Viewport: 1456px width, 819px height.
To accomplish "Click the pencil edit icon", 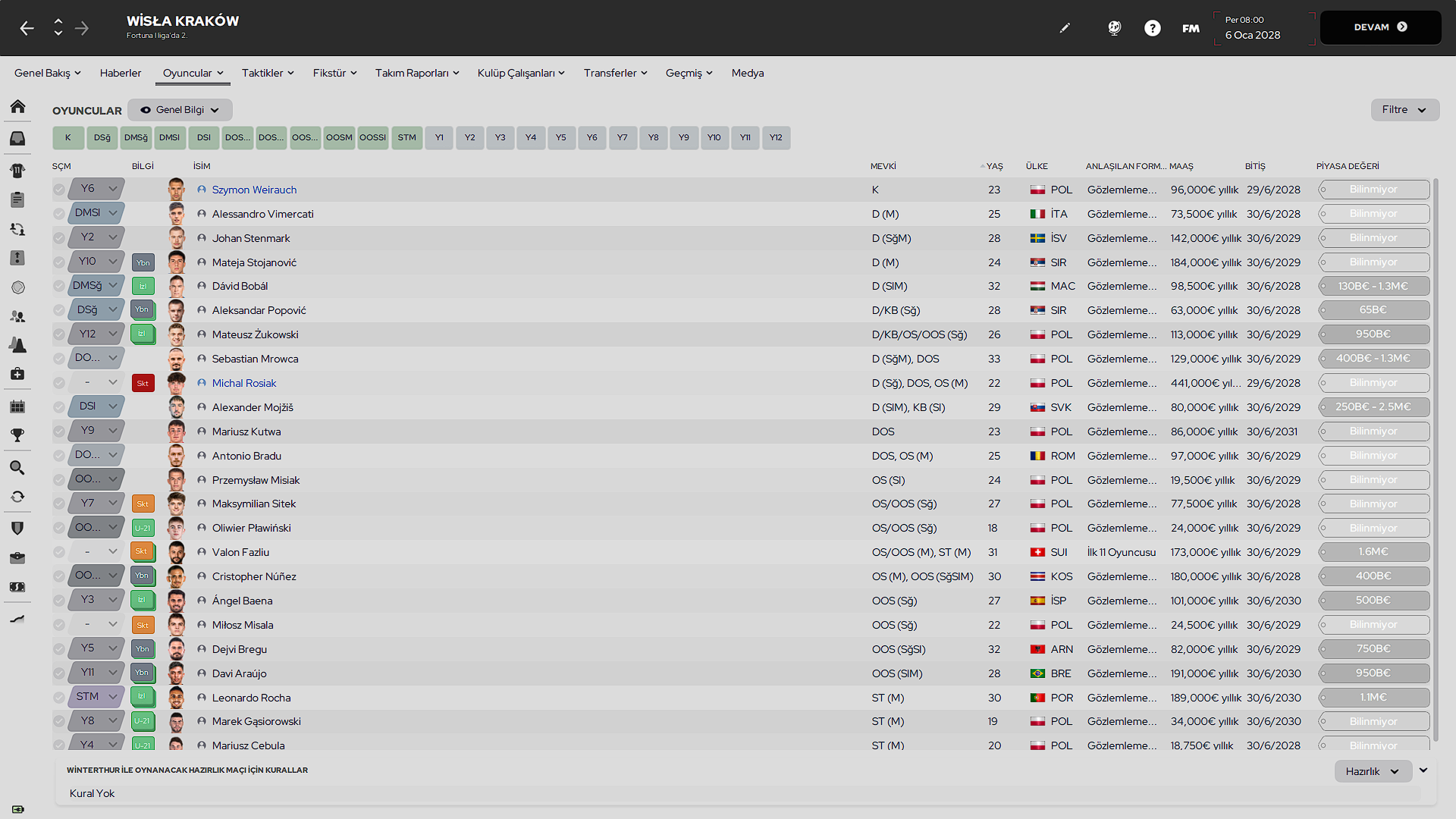I will tap(1065, 28).
